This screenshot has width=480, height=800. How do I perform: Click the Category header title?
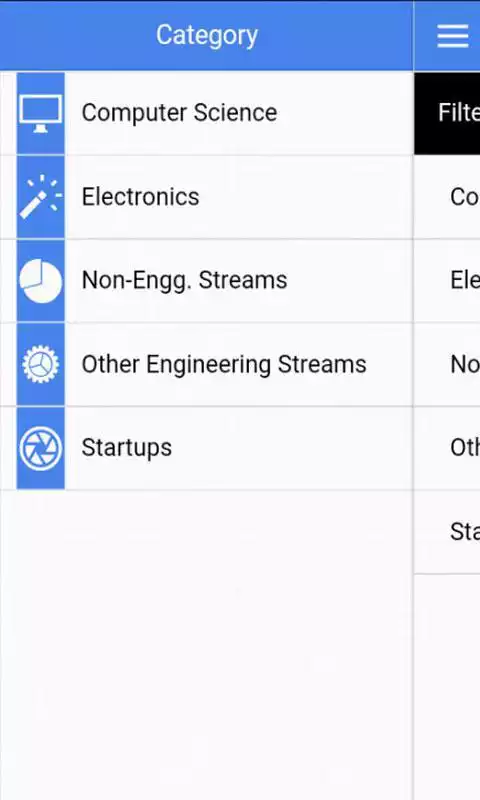click(207, 35)
